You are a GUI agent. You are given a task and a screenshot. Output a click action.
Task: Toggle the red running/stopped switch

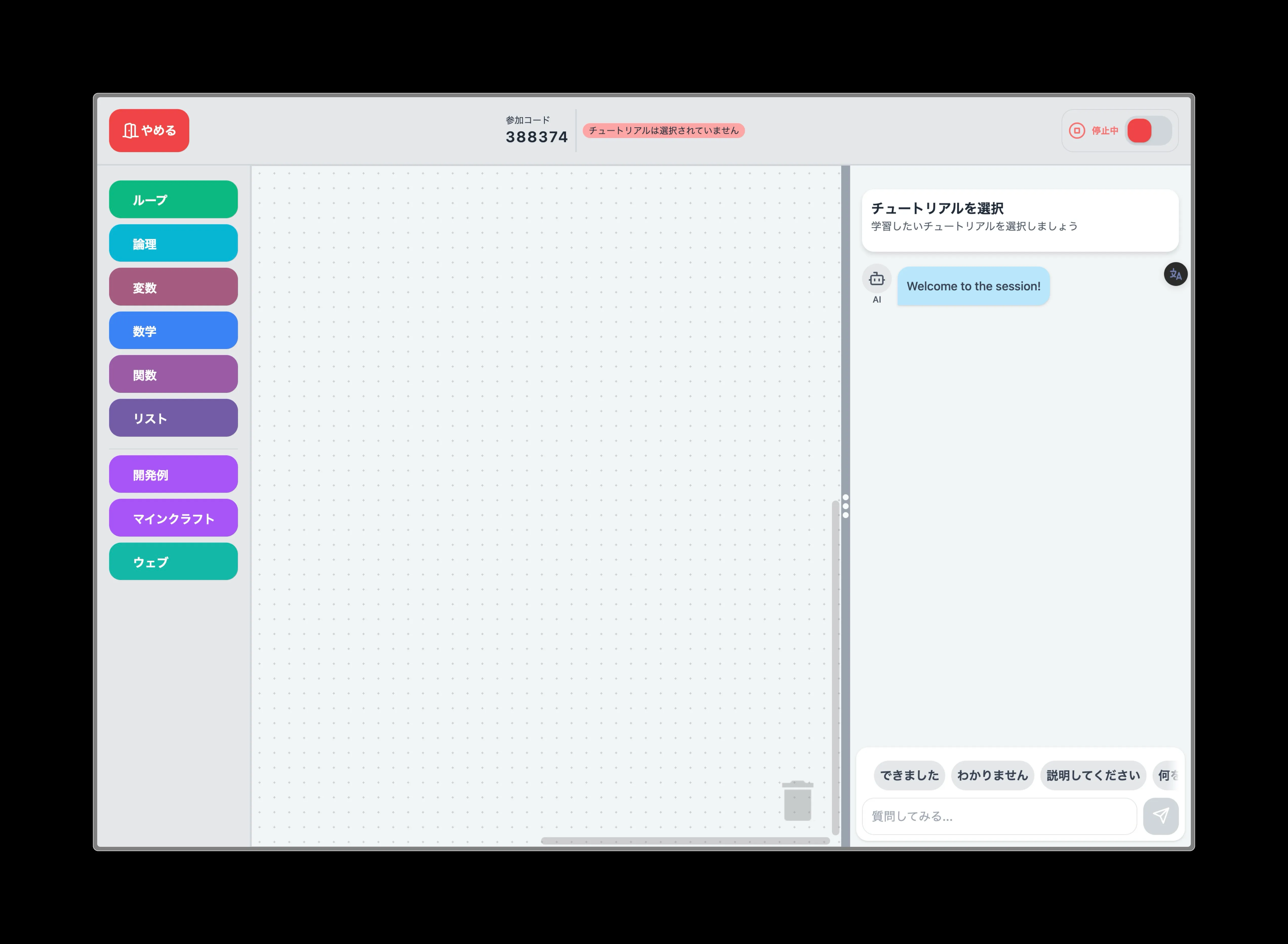point(1149,131)
